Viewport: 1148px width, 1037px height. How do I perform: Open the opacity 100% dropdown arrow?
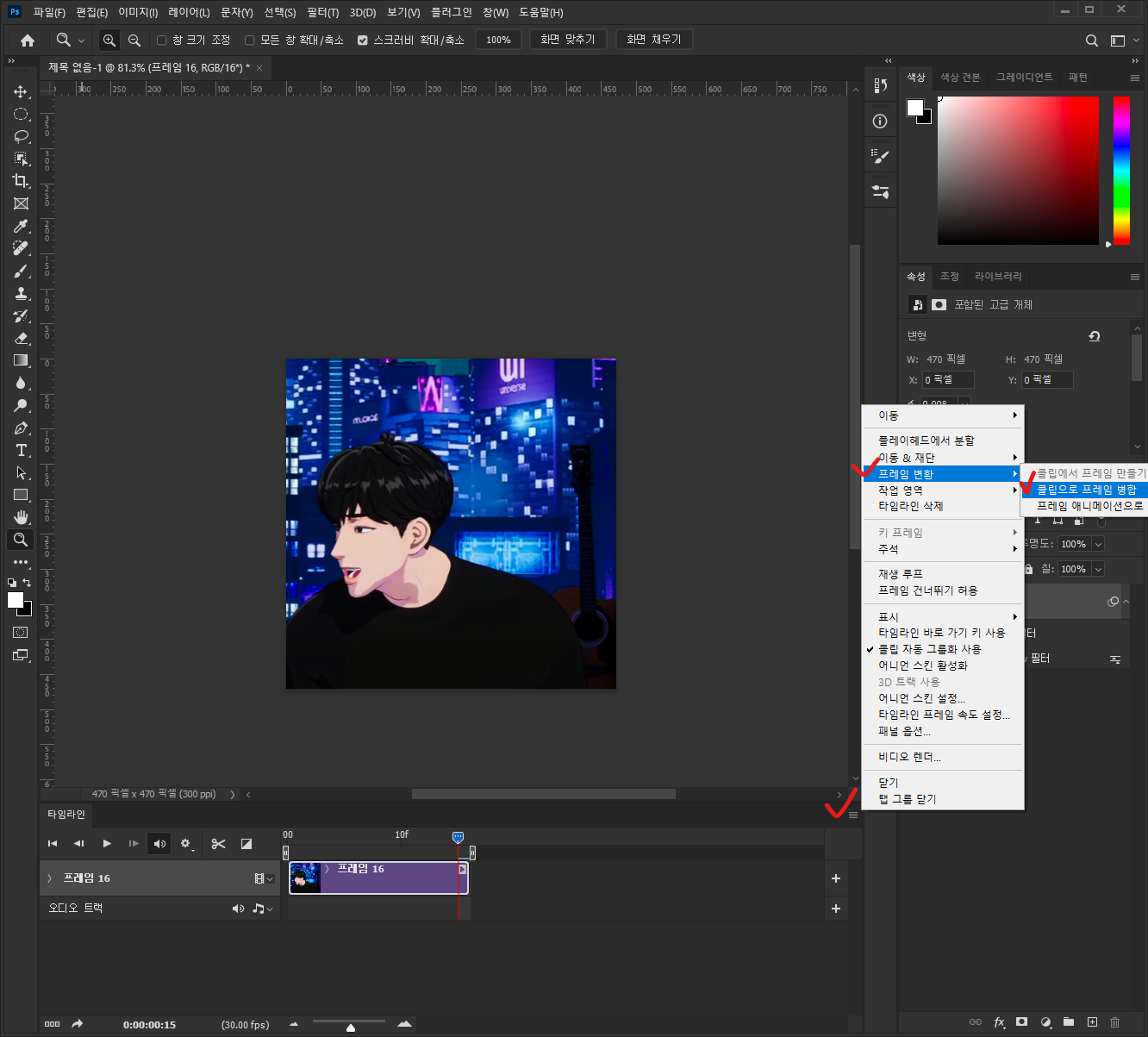(x=1098, y=544)
